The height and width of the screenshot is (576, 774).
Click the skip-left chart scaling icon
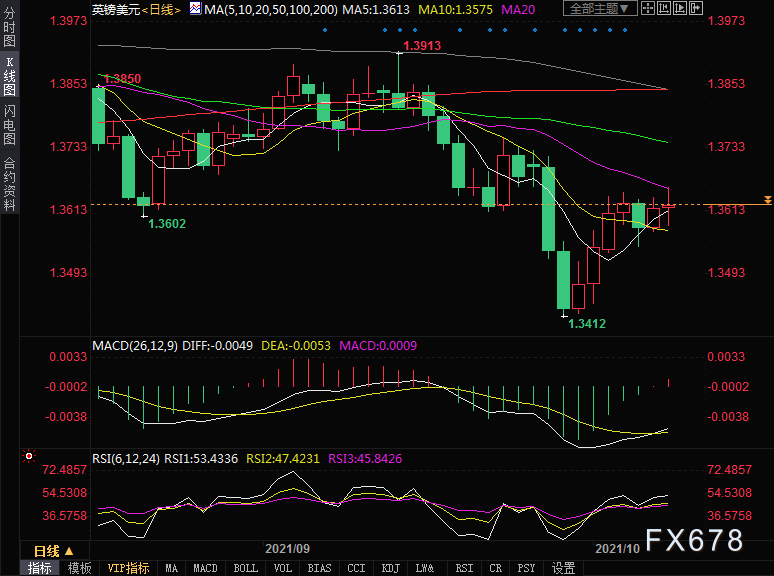click(x=663, y=8)
